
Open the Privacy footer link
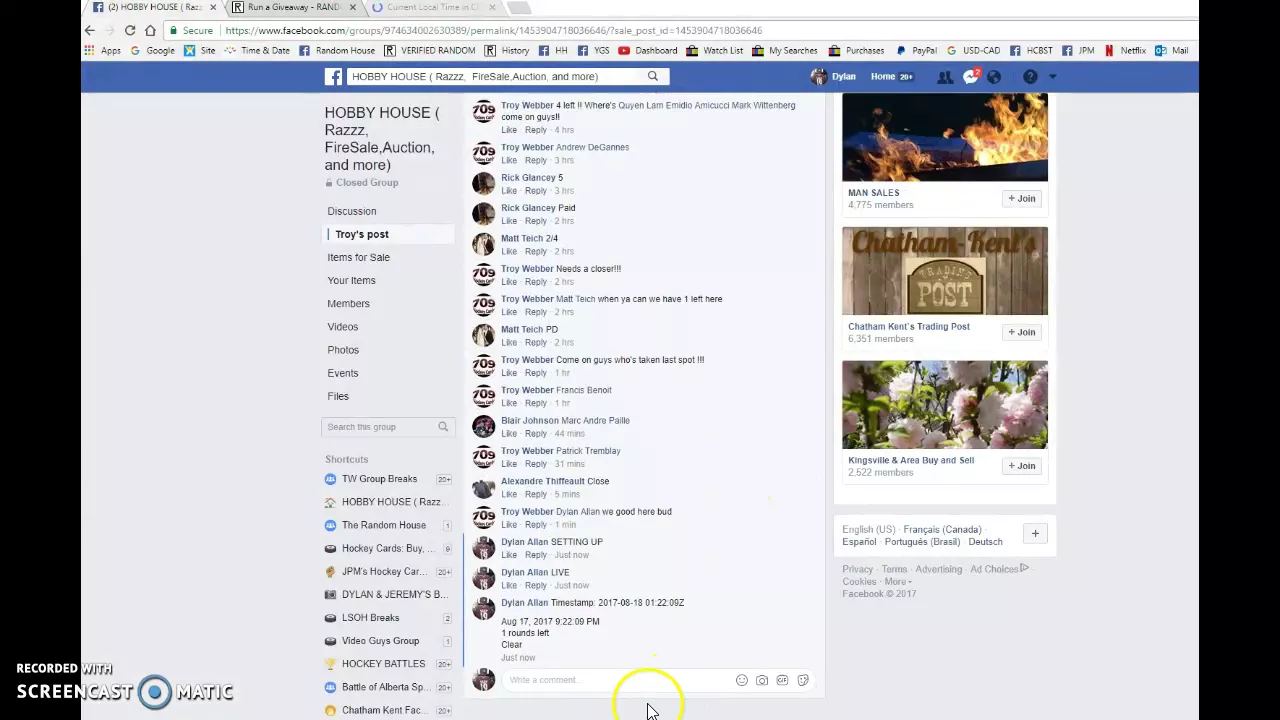coord(857,570)
